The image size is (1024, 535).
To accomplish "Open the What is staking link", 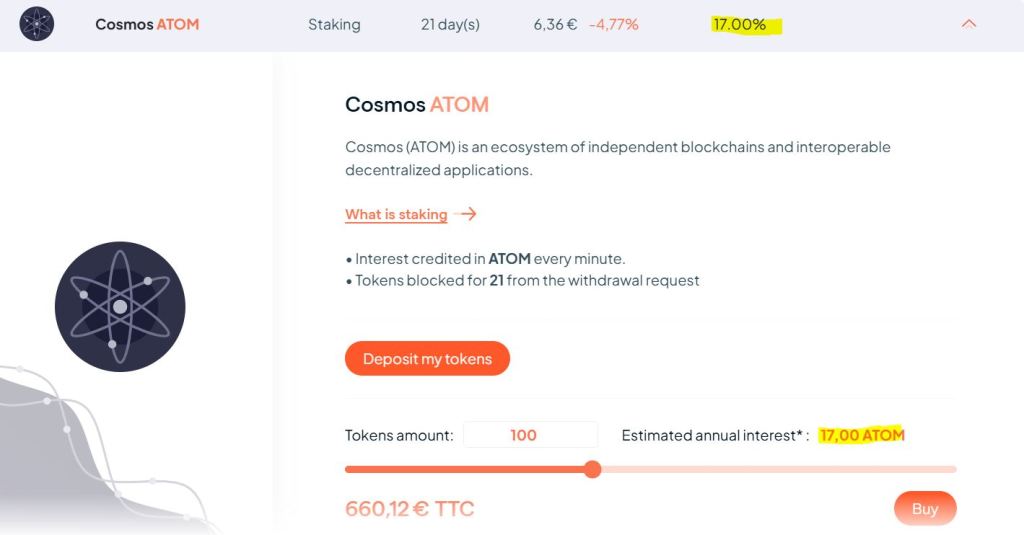I will coord(396,214).
